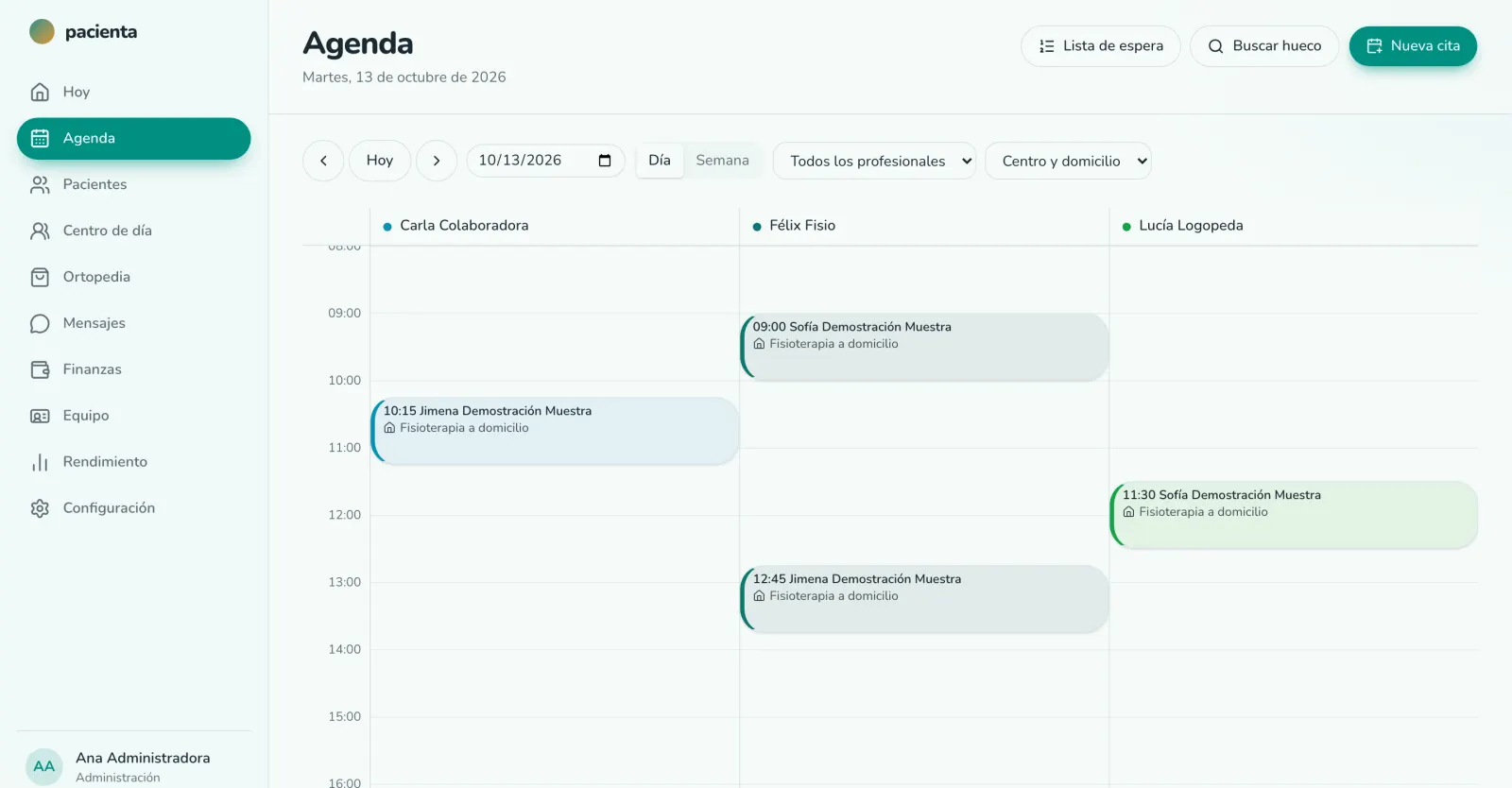Open Rendimiento bar chart icon
This screenshot has width=1512, height=788.
[x=40, y=462]
